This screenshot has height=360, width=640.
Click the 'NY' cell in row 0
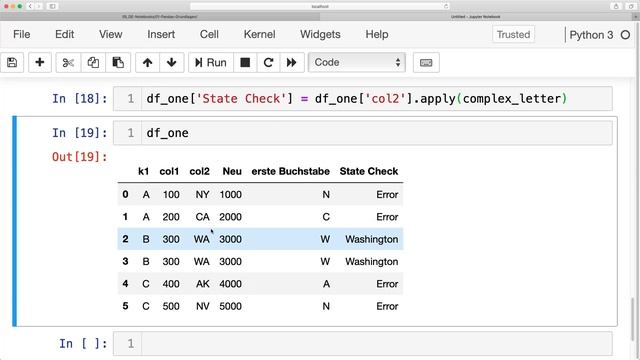pyautogui.click(x=202, y=195)
